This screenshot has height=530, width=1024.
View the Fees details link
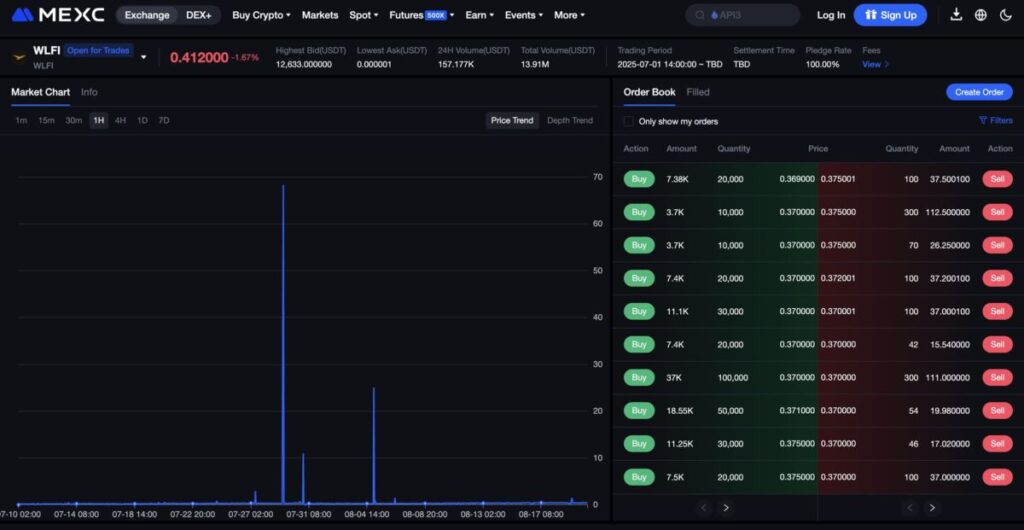coord(876,64)
